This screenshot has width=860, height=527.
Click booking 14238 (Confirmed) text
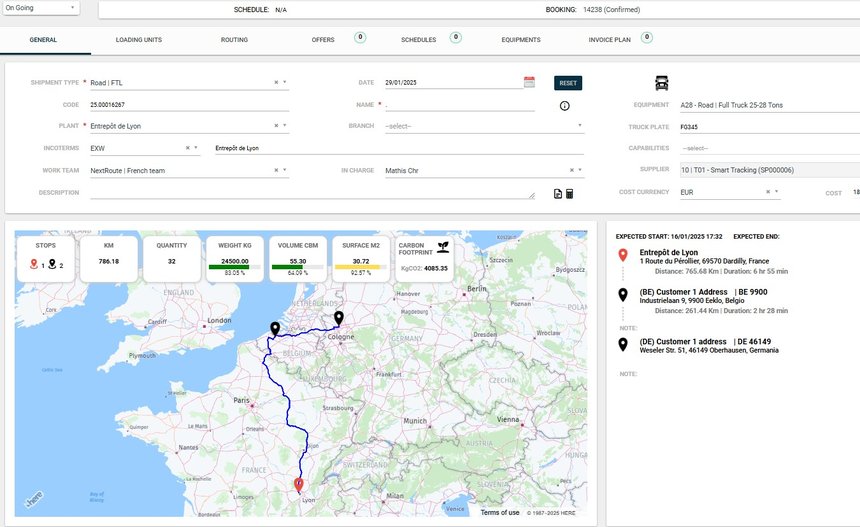[611, 10]
